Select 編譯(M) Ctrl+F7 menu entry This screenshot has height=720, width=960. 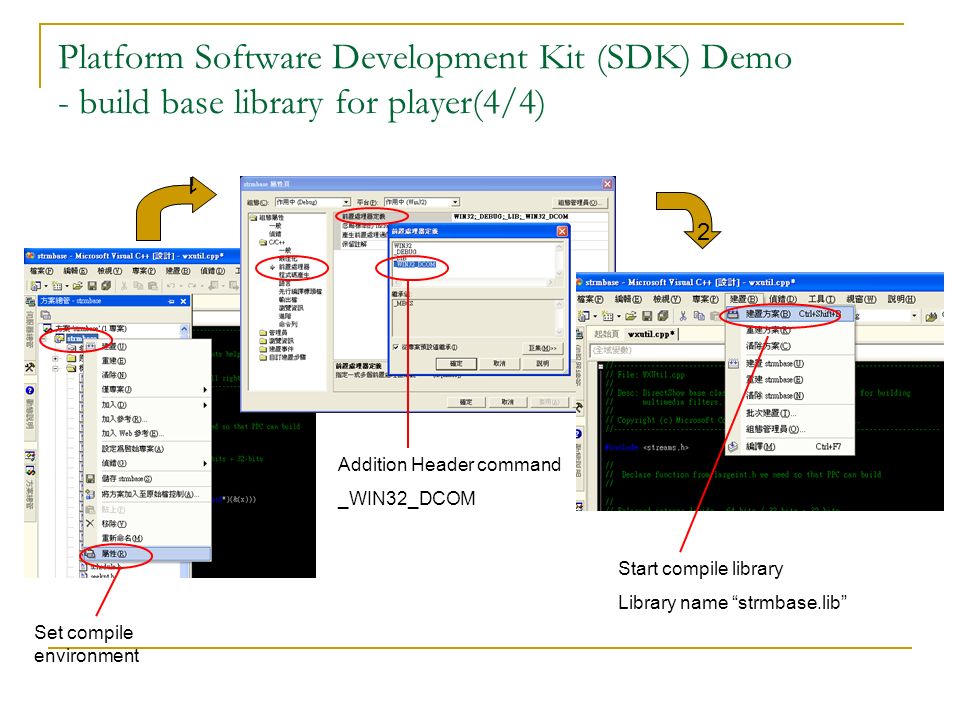[x=790, y=447]
